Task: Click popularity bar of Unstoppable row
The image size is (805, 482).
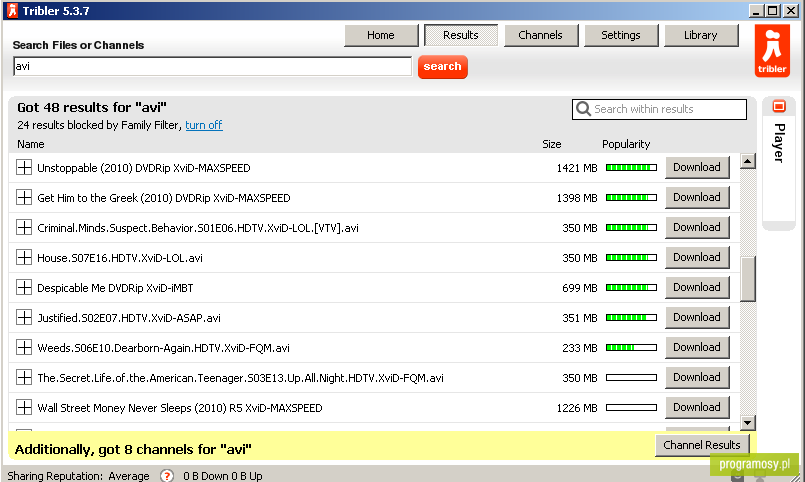Action: (631, 167)
